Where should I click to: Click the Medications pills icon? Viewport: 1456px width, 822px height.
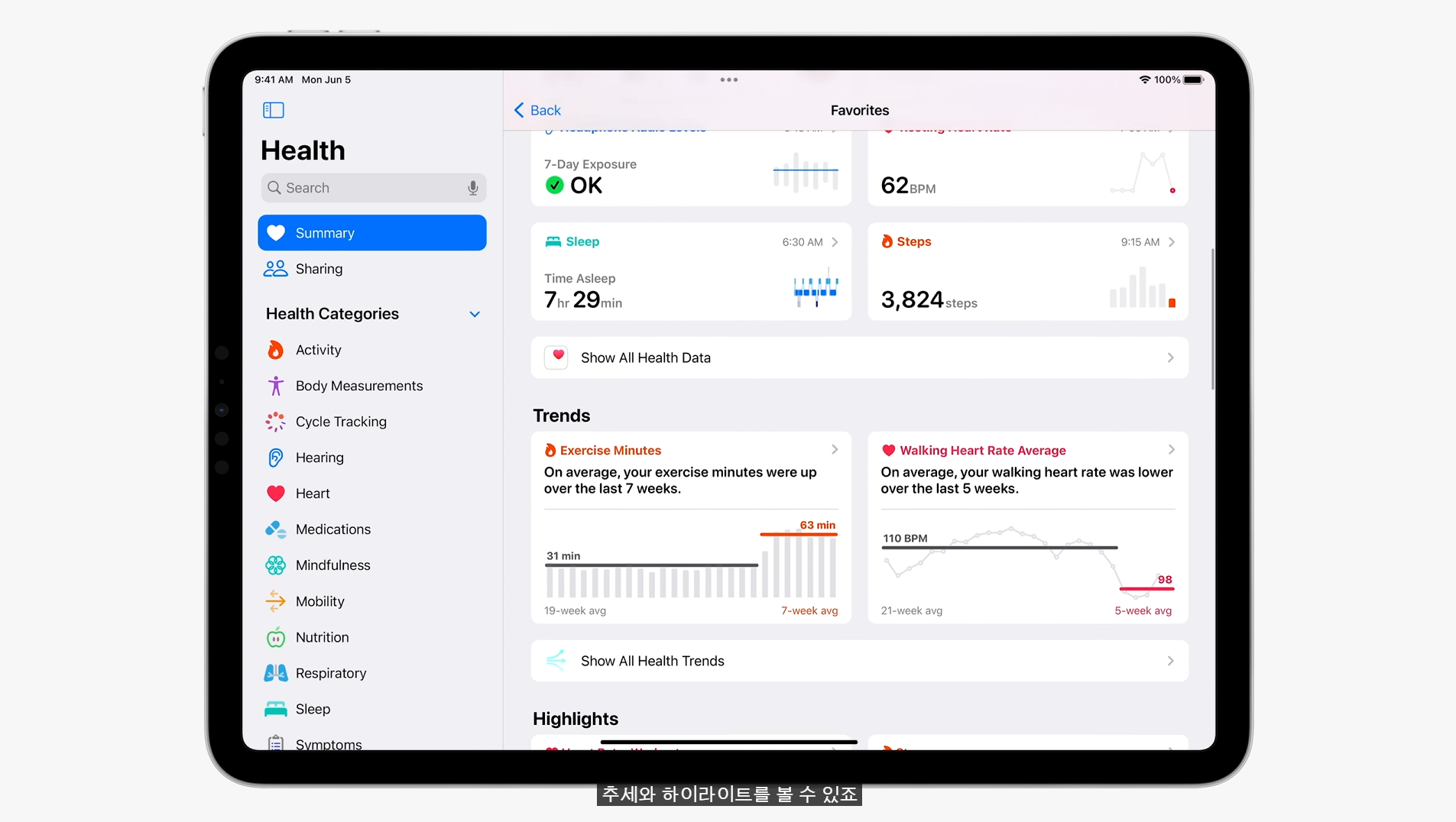click(275, 529)
